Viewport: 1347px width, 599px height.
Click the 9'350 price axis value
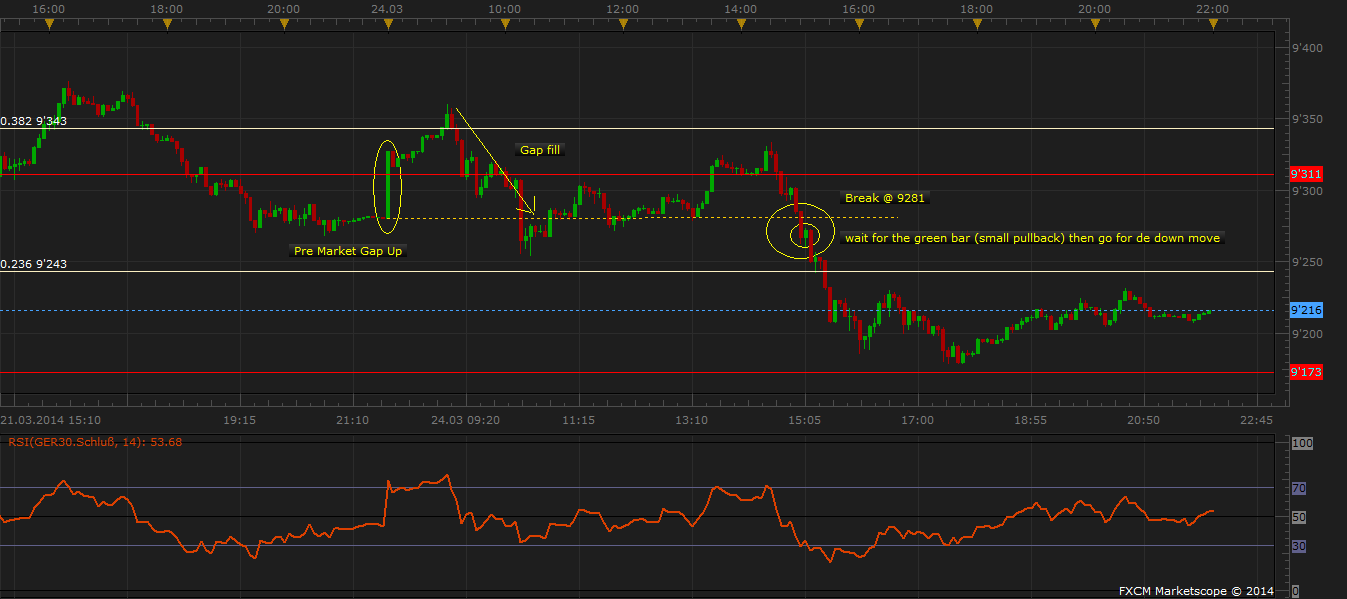(x=1307, y=120)
